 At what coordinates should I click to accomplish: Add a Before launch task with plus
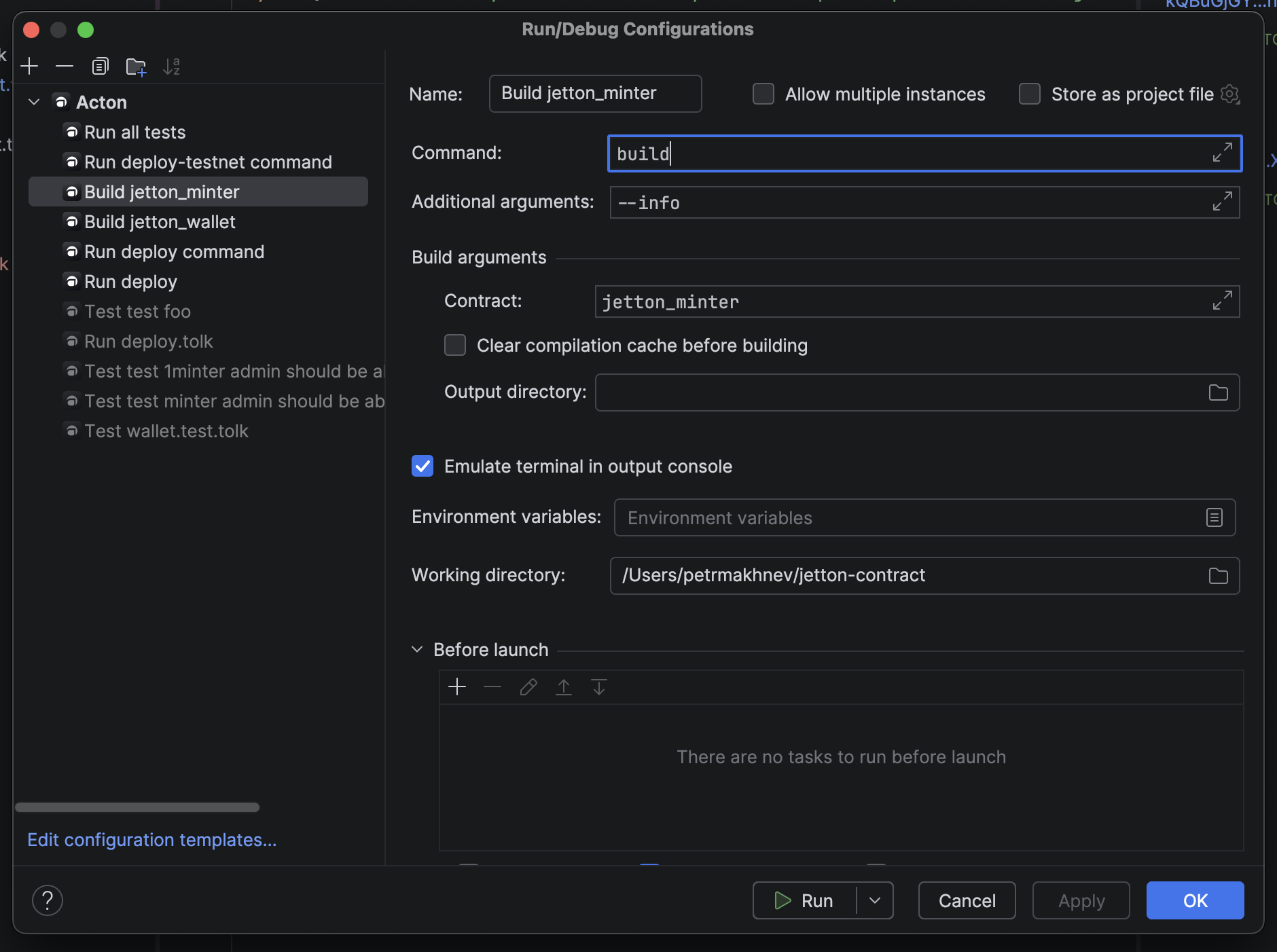pyautogui.click(x=457, y=687)
